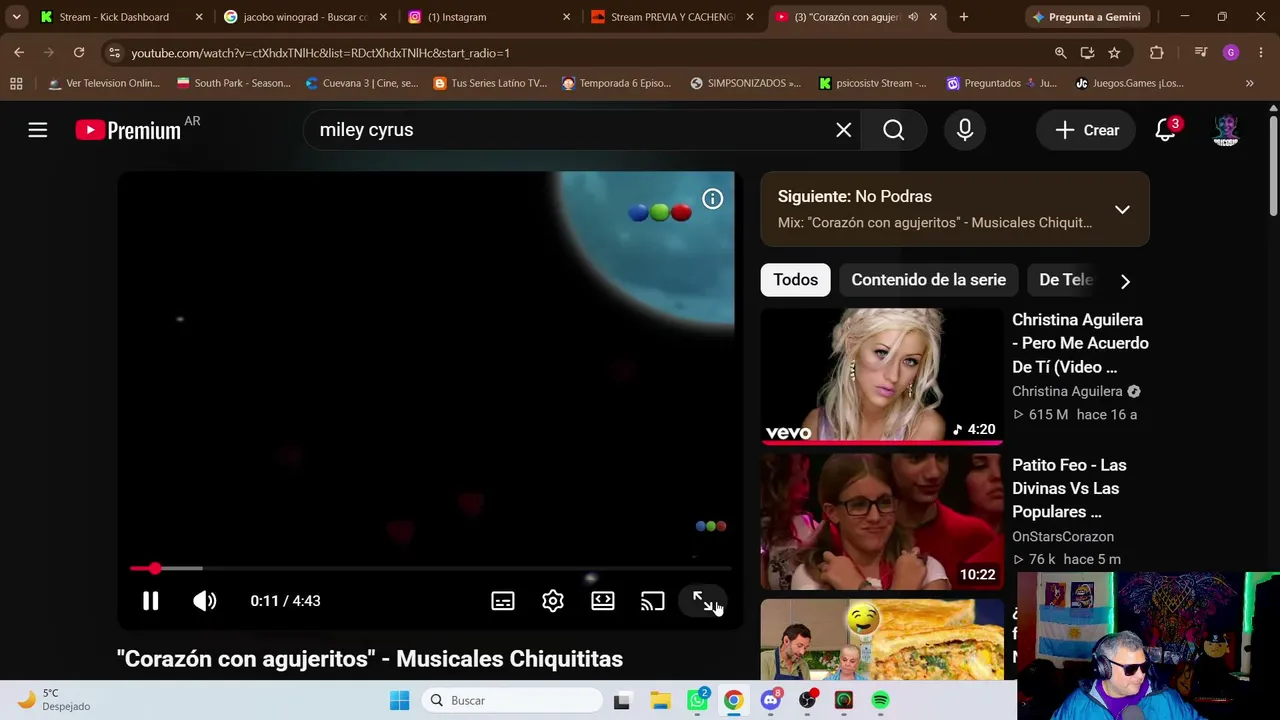This screenshot has width=1280, height=720.
Task: Open the Chrome three-dot menu
Action: 1261,53
